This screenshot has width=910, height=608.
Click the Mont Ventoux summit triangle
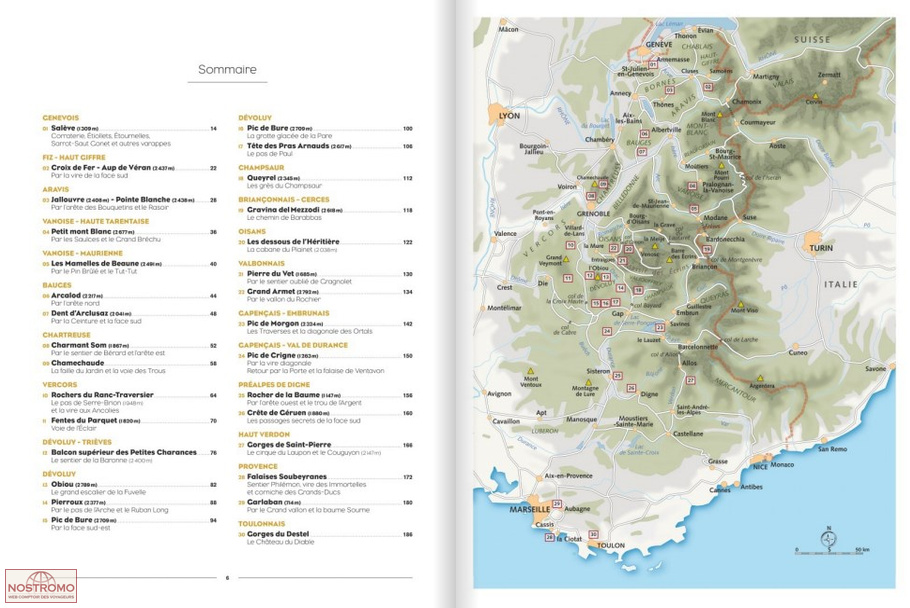tap(530, 371)
